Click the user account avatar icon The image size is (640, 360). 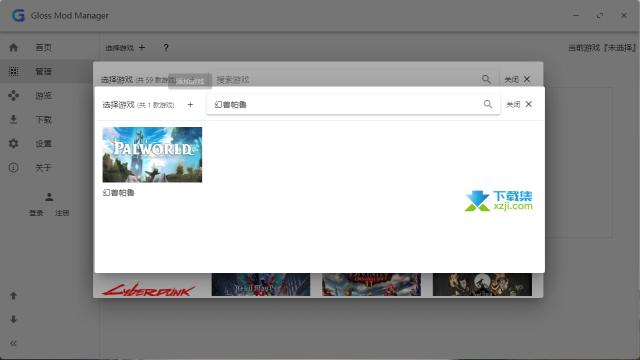click(x=49, y=197)
